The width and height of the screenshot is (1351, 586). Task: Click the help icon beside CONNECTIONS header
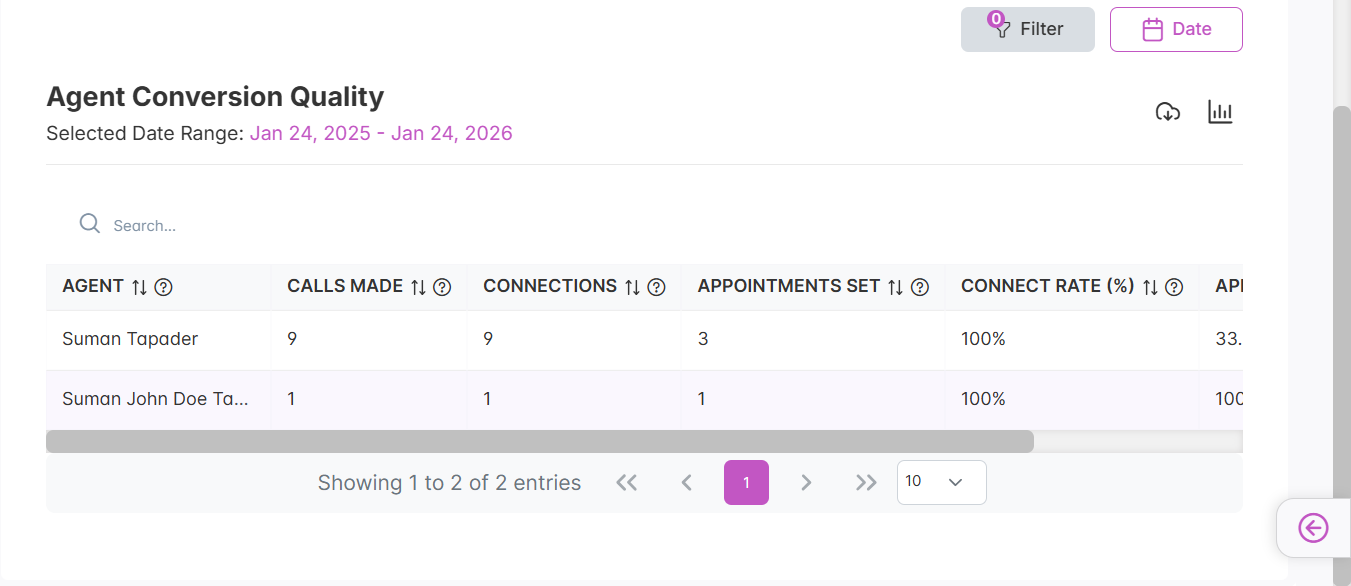656,287
